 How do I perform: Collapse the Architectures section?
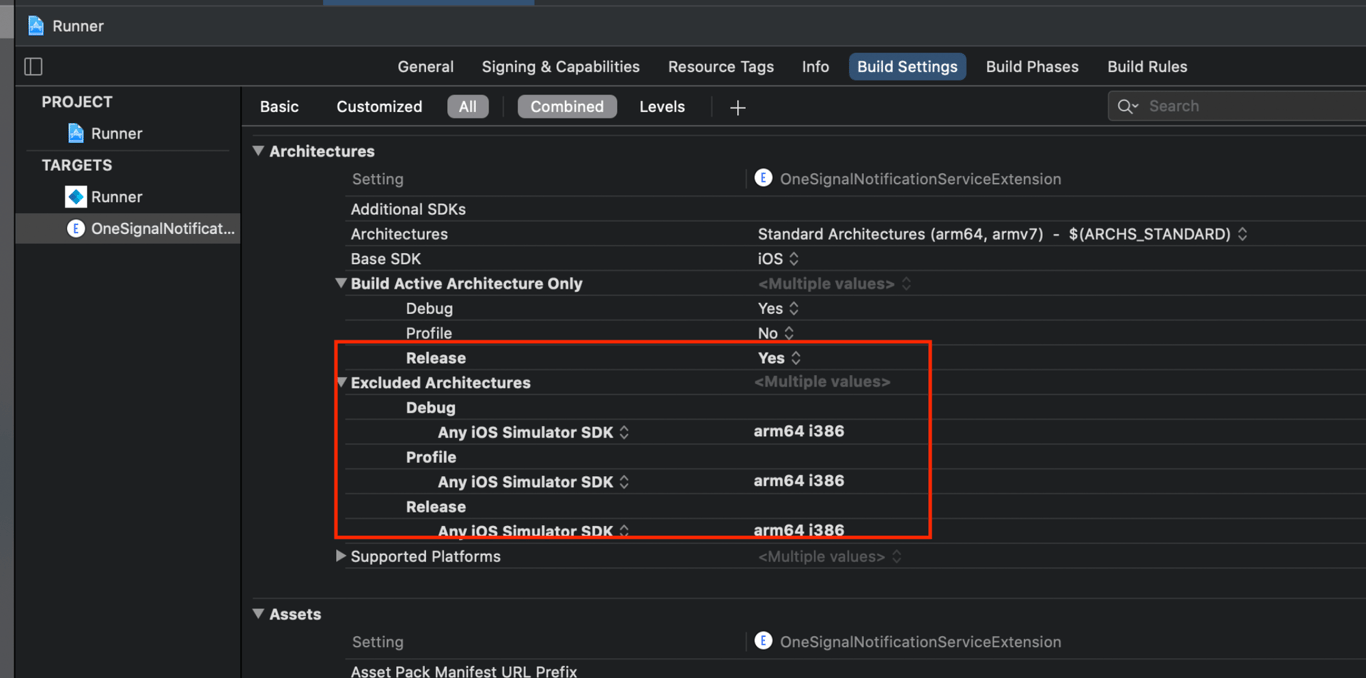tap(259, 151)
